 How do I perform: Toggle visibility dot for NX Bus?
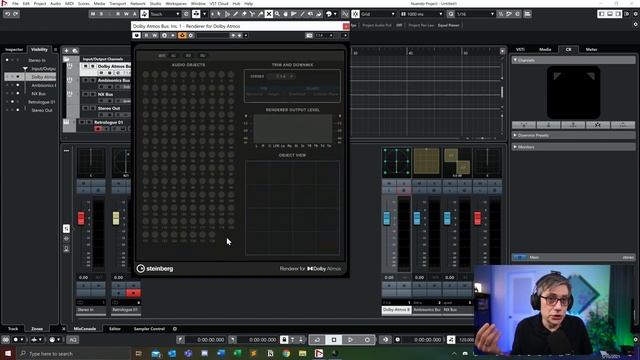(x=18, y=93)
